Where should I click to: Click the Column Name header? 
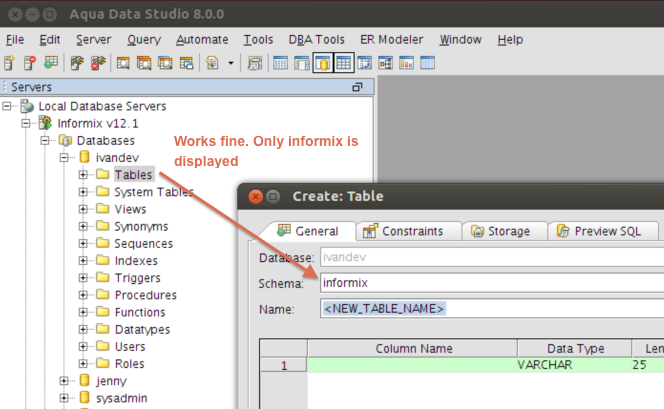413,348
